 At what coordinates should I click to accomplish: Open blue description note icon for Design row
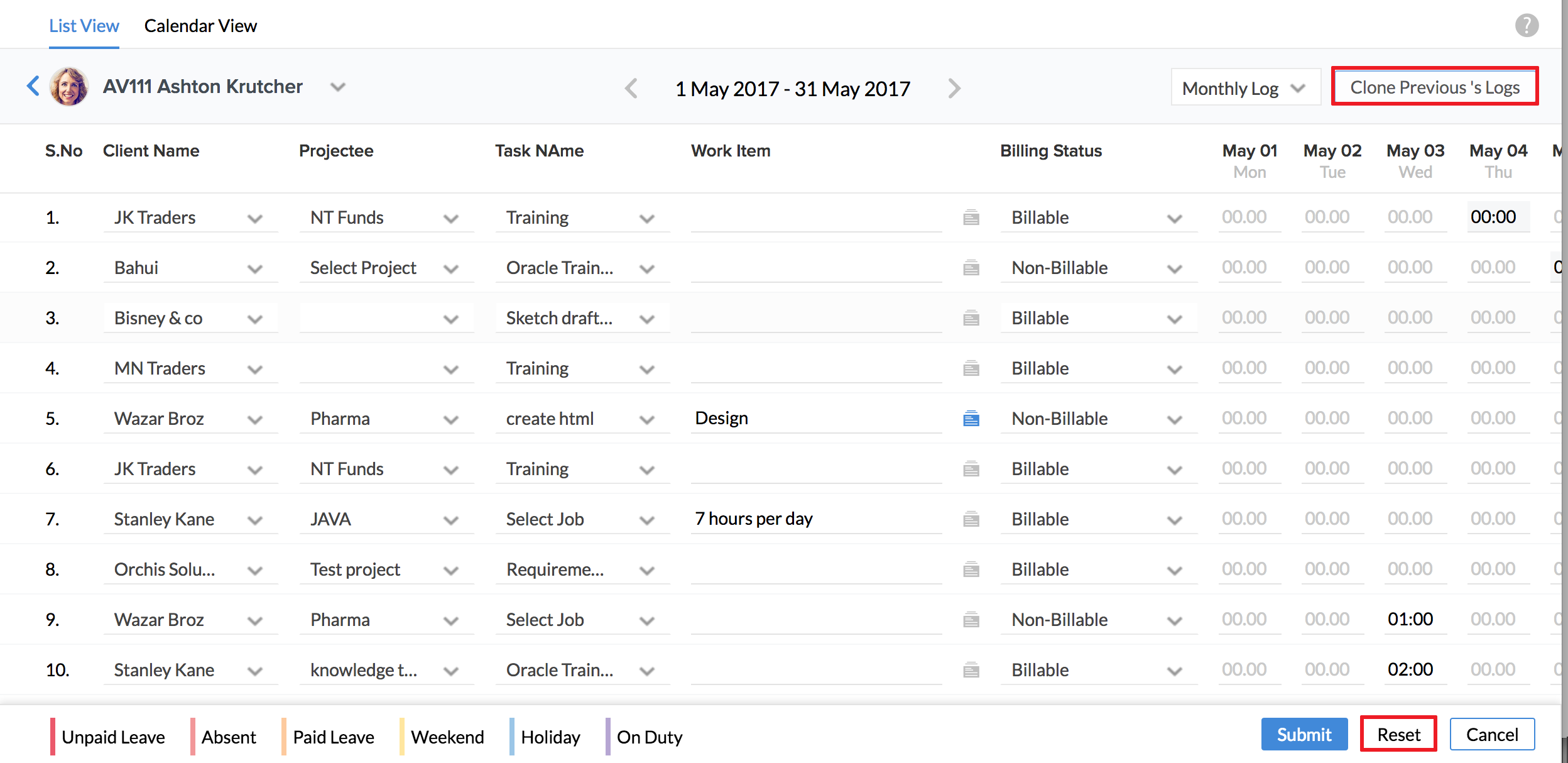click(x=971, y=419)
